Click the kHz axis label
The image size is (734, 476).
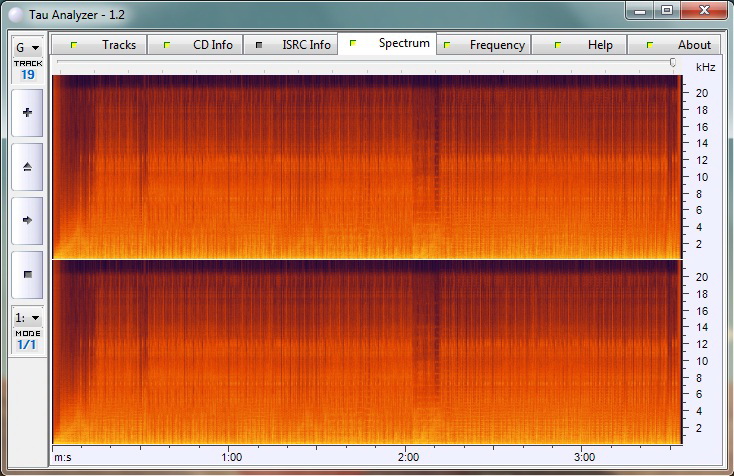pyautogui.click(x=705, y=67)
